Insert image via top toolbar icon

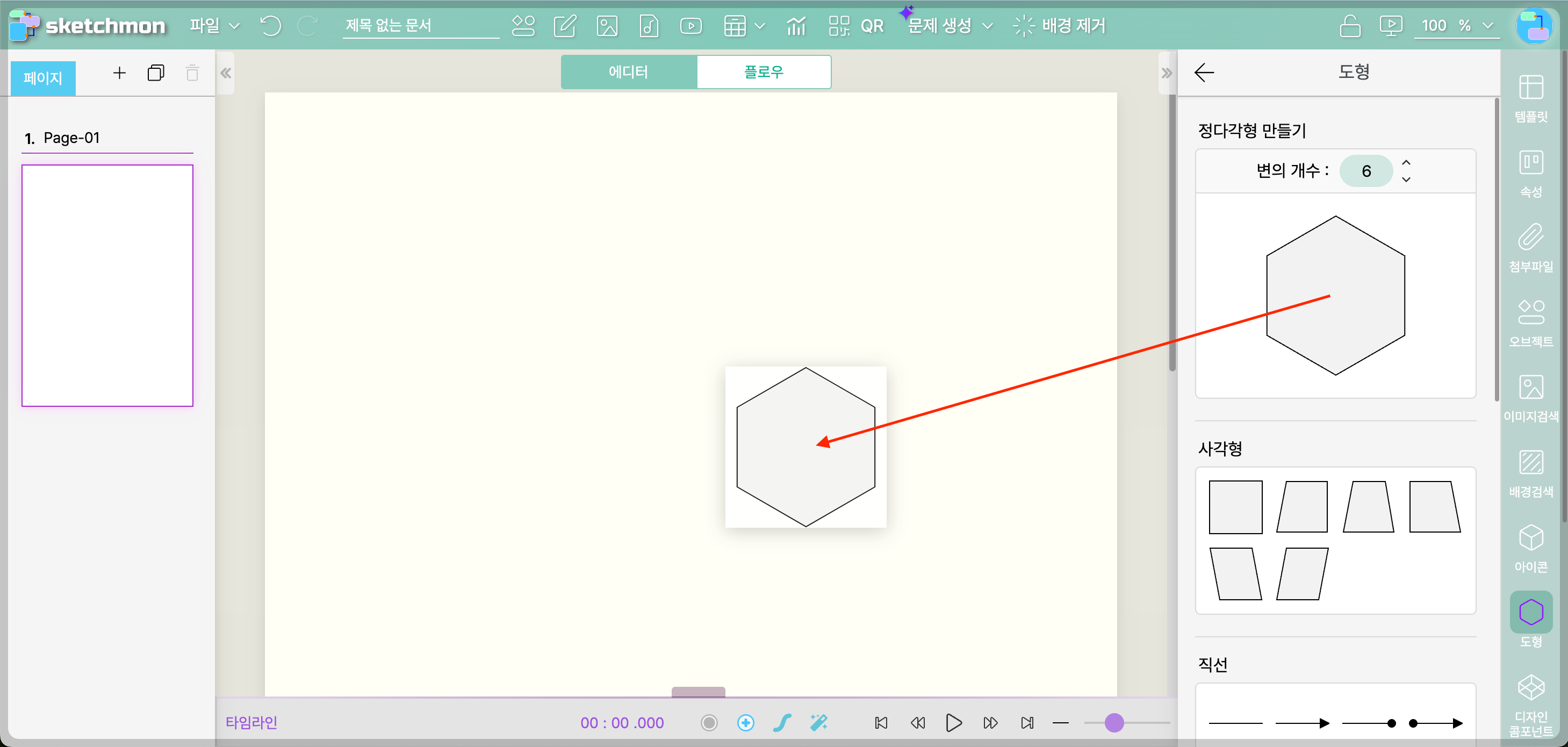click(x=607, y=26)
